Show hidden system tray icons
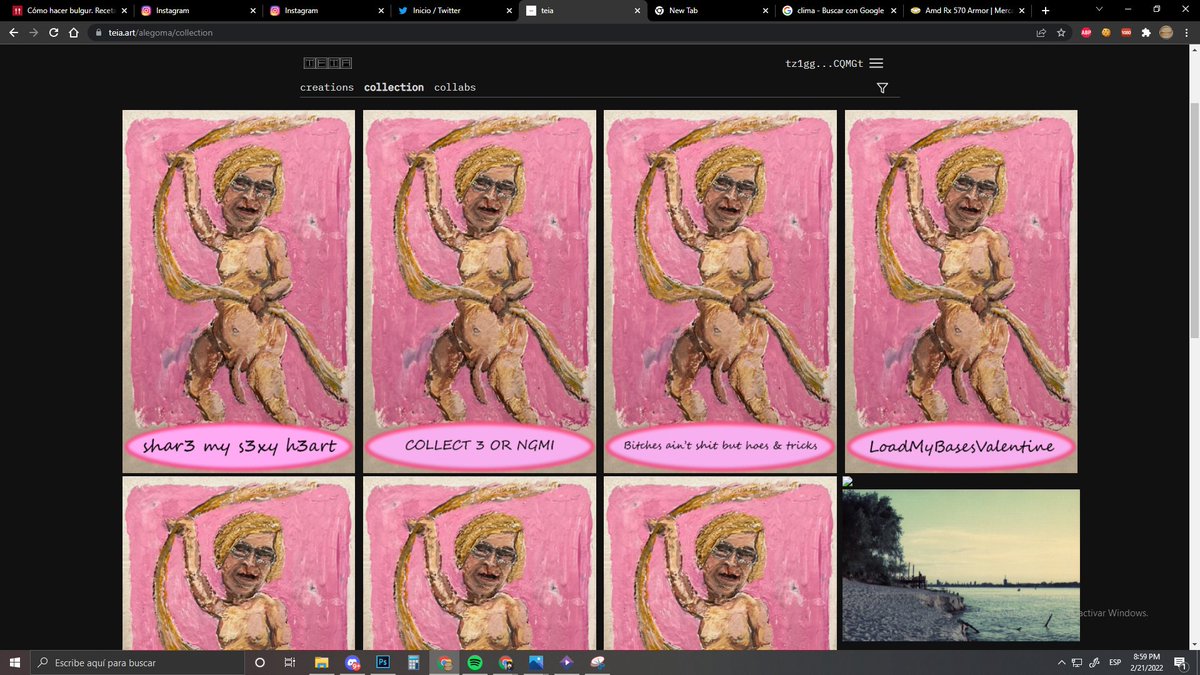The height and width of the screenshot is (675, 1200). (1061, 662)
